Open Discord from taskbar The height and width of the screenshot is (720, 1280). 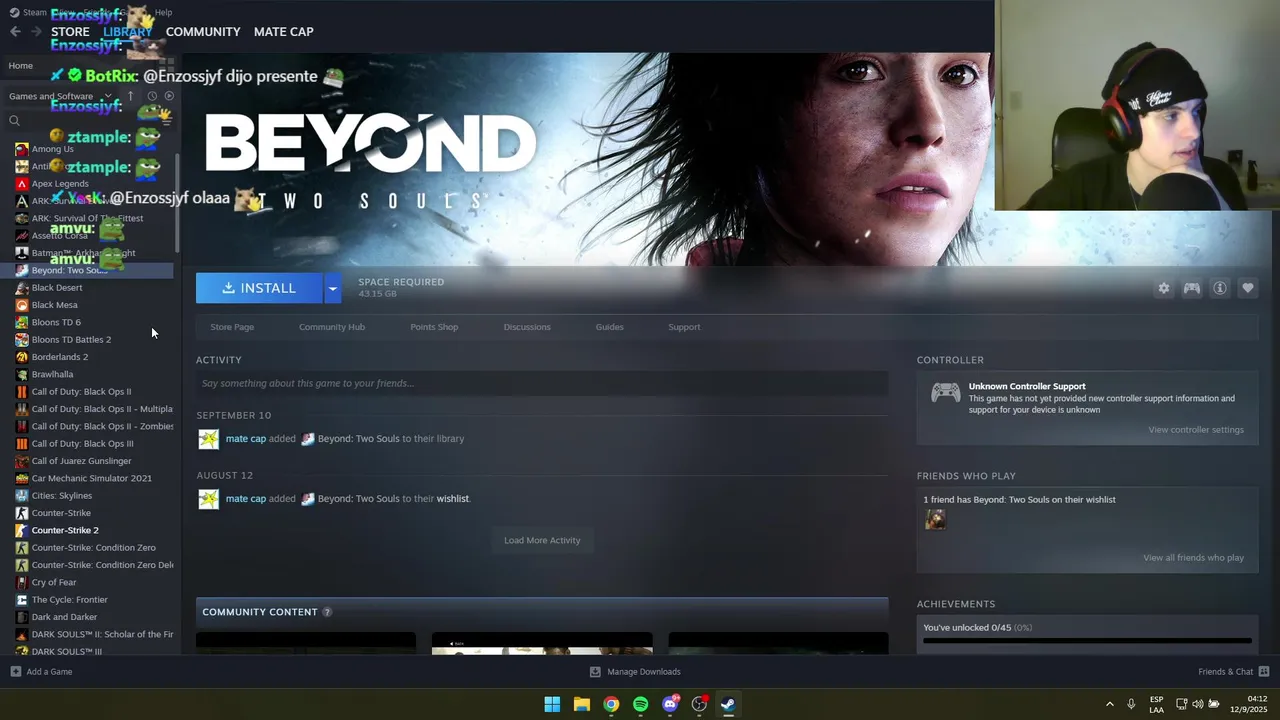click(x=670, y=704)
